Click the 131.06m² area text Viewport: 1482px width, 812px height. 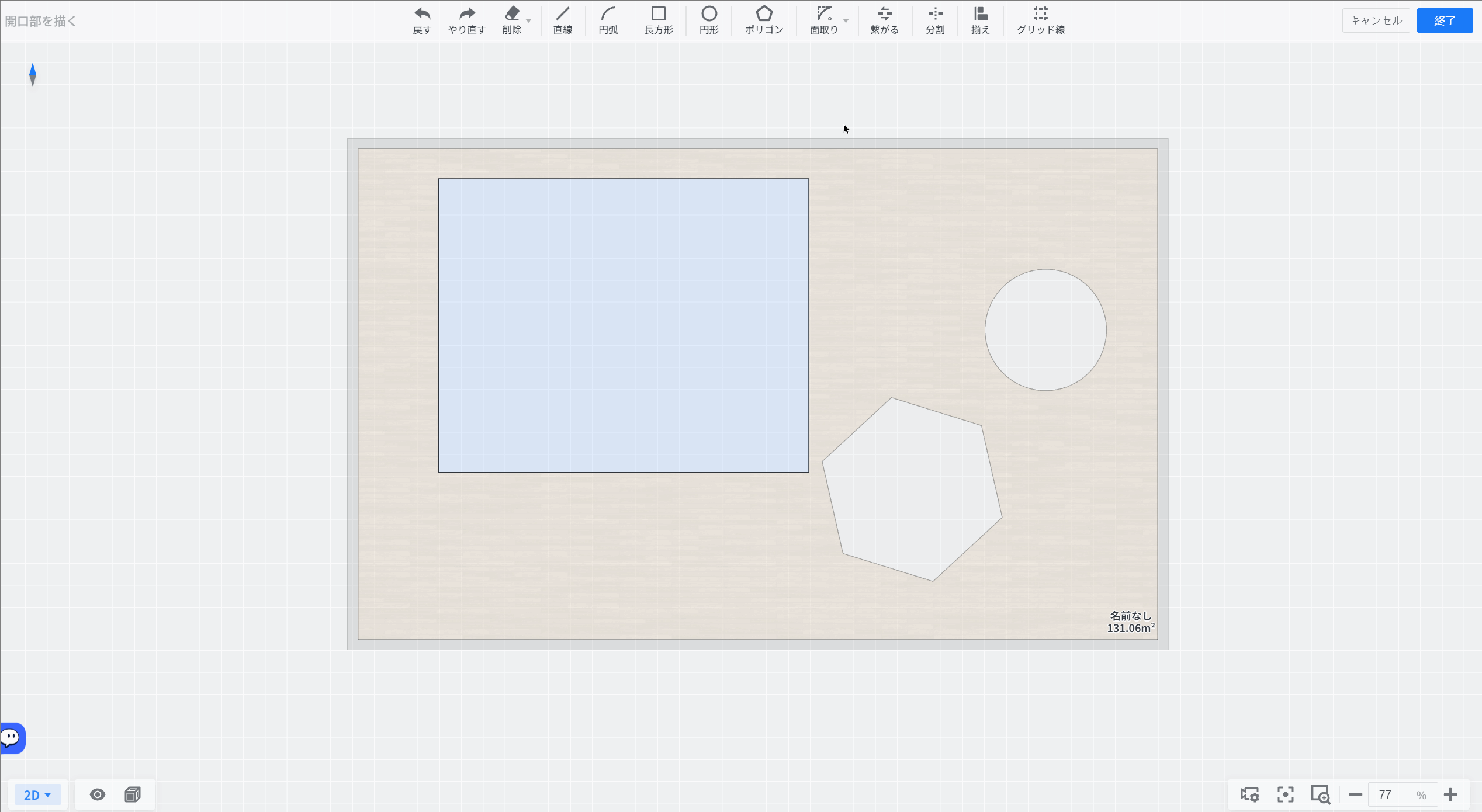(1131, 628)
